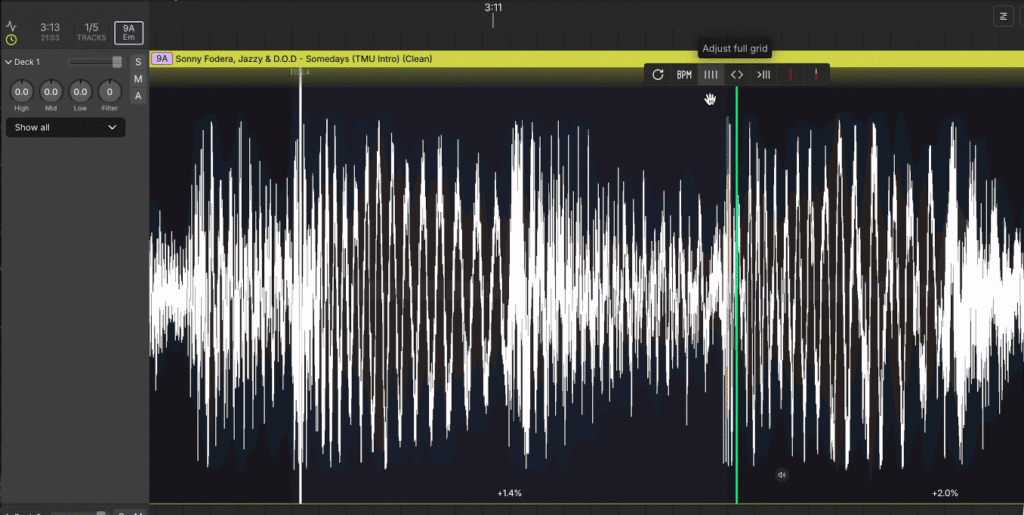The image size is (1024, 515).
Task: Click the red downward arrow marker icon
Action: click(x=816, y=74)
